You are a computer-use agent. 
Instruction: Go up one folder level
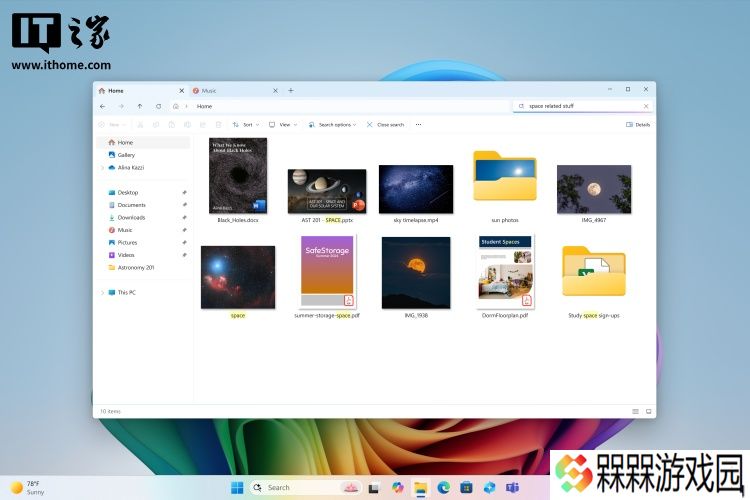[140, 106]
